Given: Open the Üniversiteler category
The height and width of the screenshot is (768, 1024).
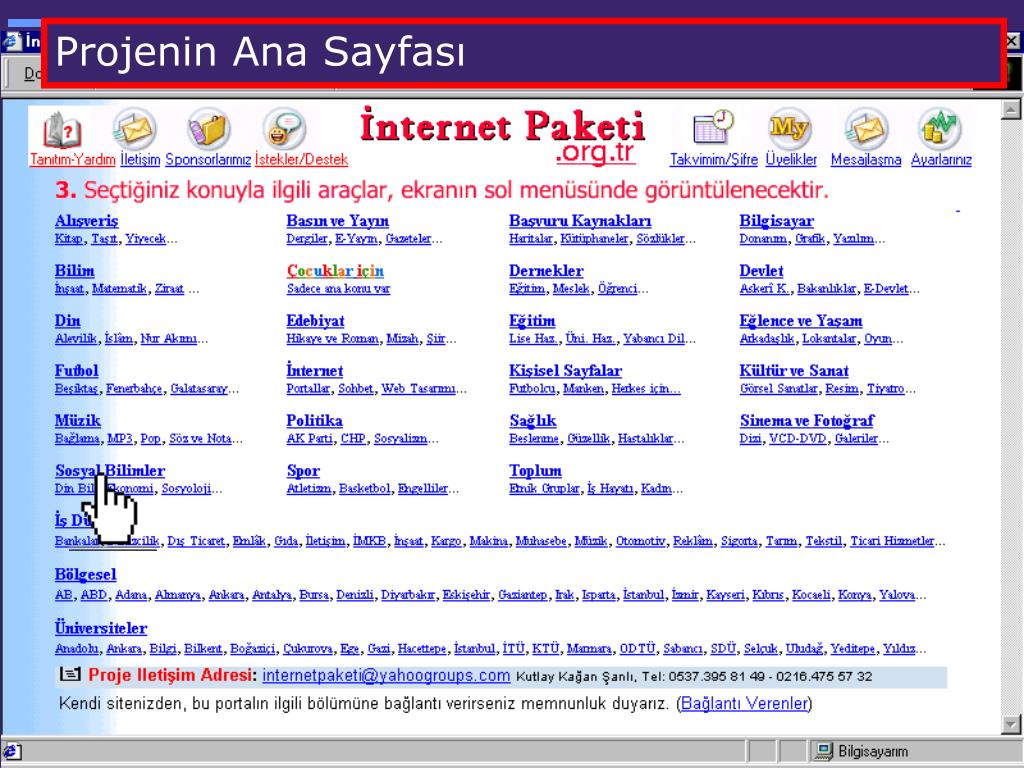Looking at the screenshot, I should click(101, 628).
